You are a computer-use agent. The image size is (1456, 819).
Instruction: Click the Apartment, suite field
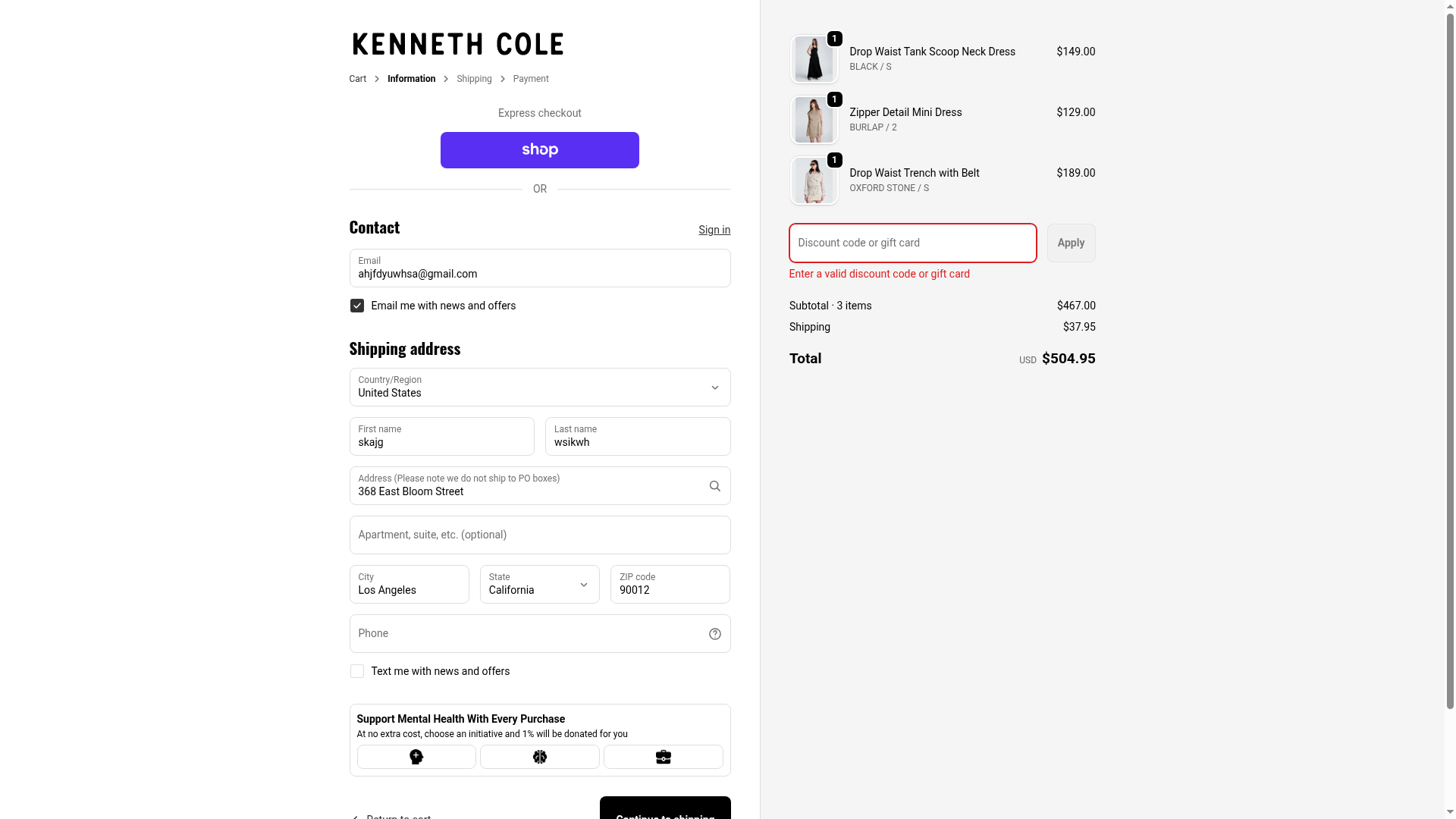point(540,535)
